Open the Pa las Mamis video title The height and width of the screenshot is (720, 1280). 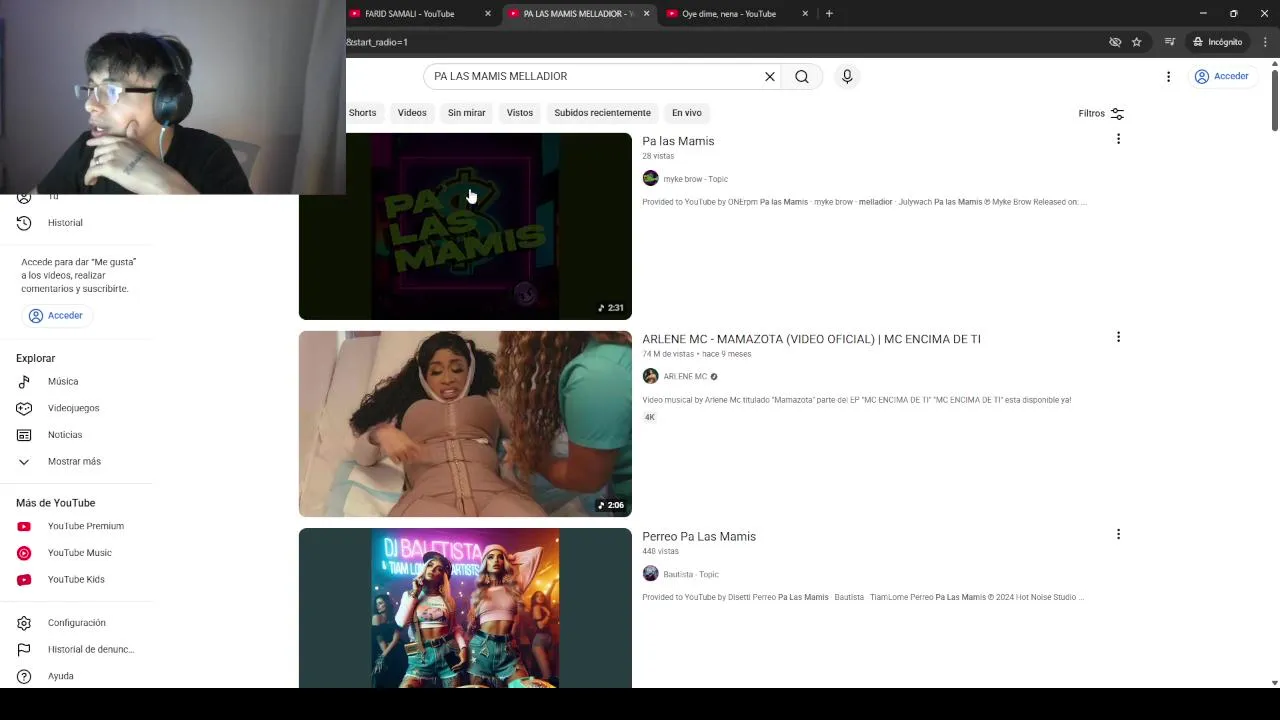click(x=678, y=141)
